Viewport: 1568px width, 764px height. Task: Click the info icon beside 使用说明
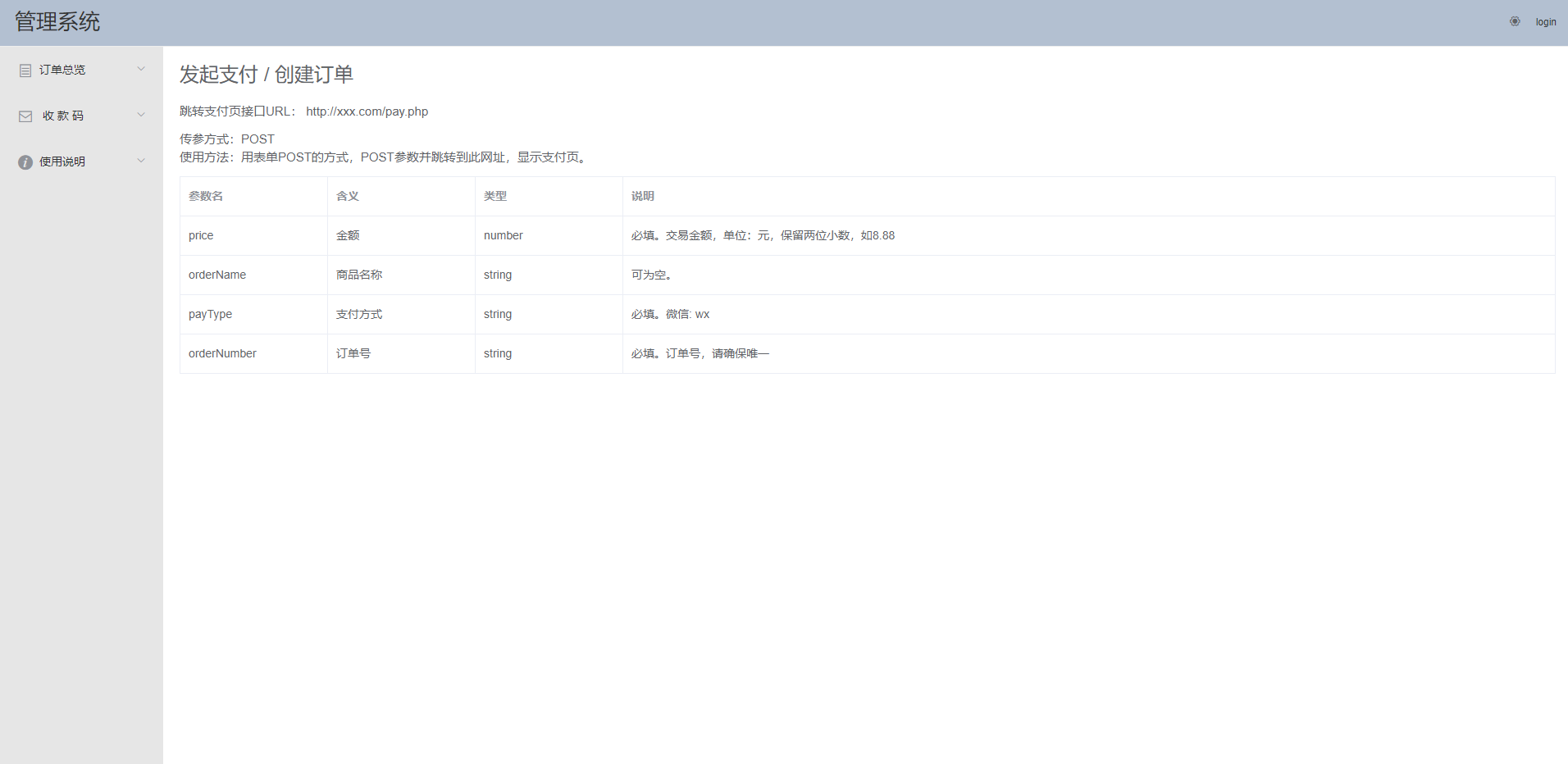tap(25, 162)
